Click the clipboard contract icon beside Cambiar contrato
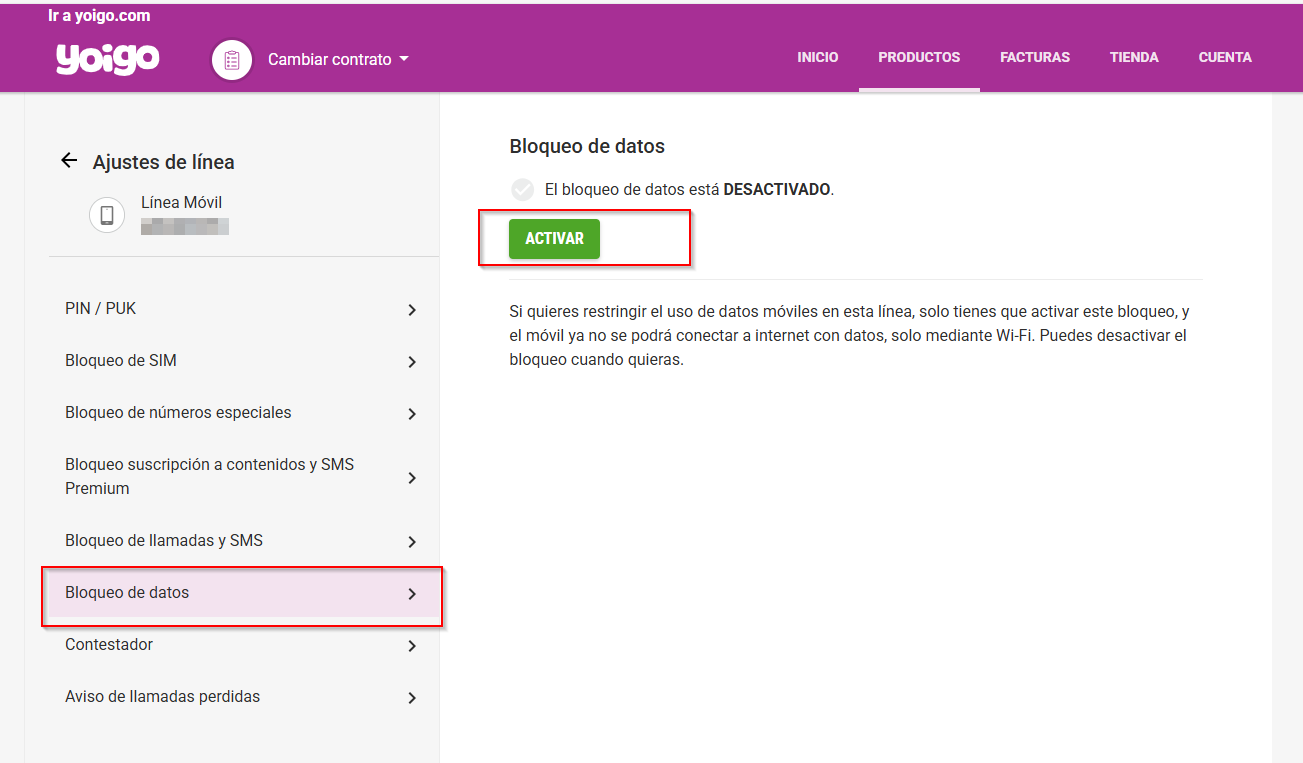This screenshot has height=763, width=1303. pyautogui.click(x=231, y=59)
